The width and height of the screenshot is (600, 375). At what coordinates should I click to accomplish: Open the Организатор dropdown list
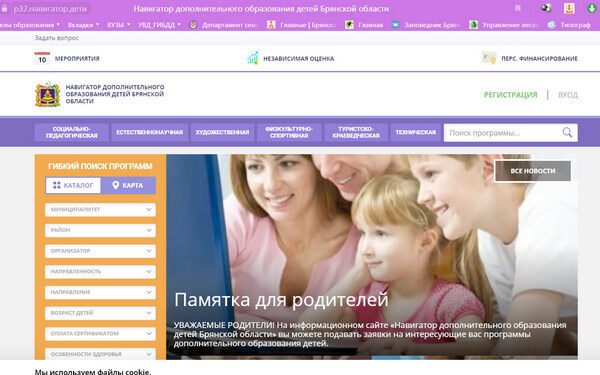pyautogui.click(x=100, y=251)
